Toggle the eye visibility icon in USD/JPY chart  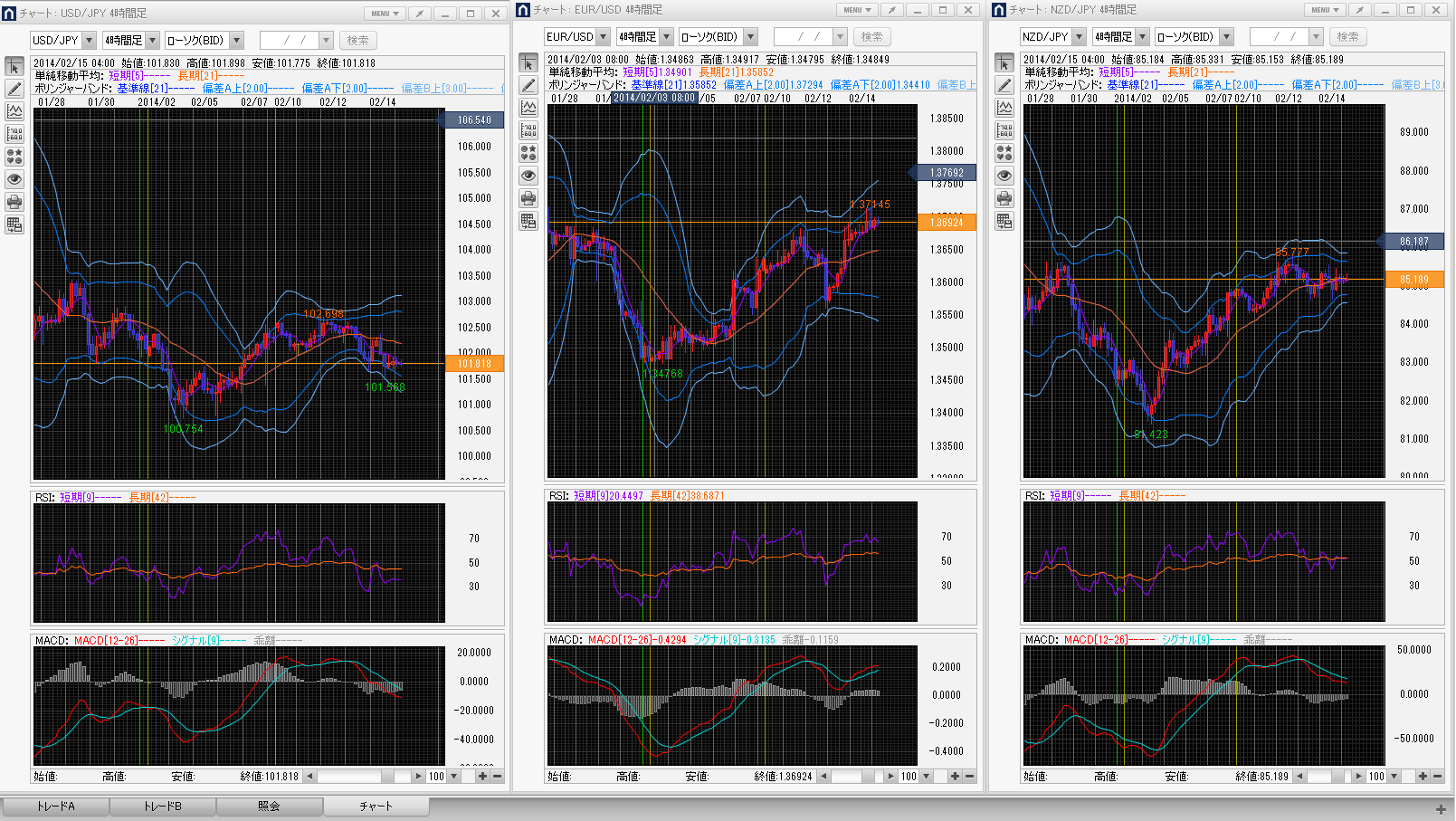[x=14, y=179]
